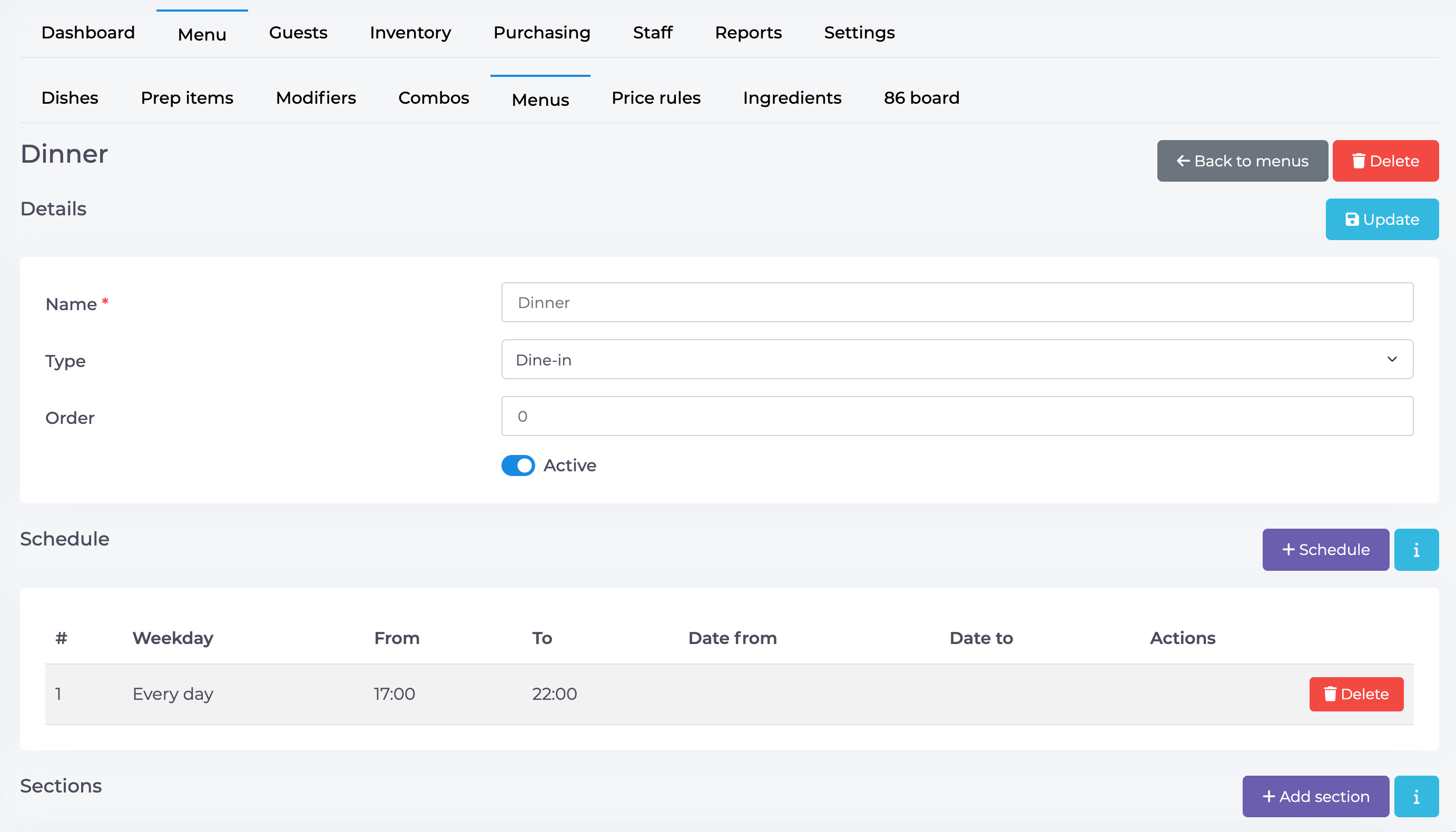Viewport: 1456px width, 832px height.
Task: Click the Update save icon button
Action: click(x=1382, y=220)
